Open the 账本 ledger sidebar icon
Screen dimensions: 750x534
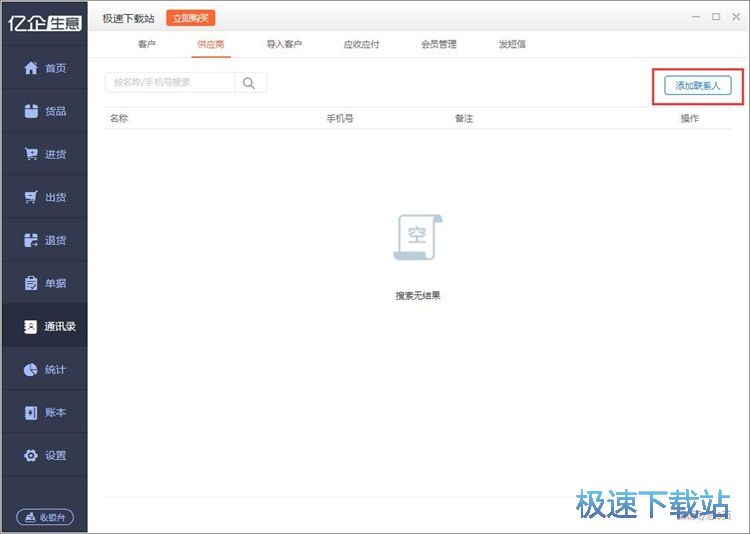pyautogui.click(x=31, y=412)
